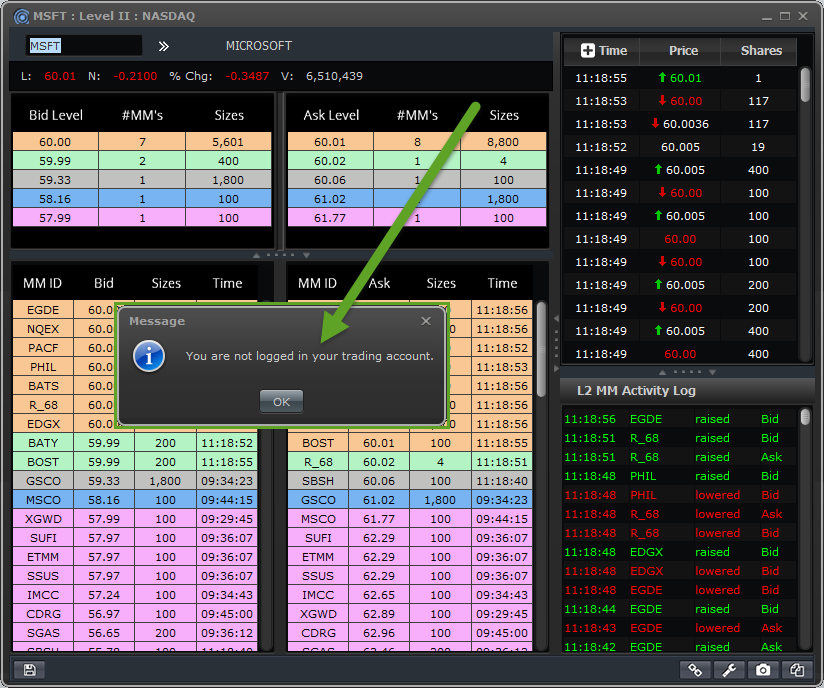Select the 60.02 ask level row
Image resolution: width=824 pixels, height=688 pixels.
pos(417,161)
